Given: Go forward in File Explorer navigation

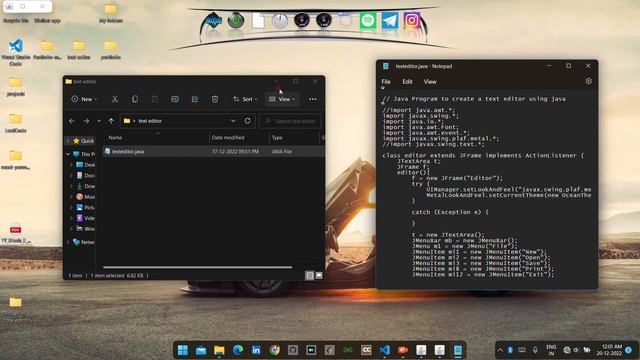Looking at the screenshot, I should 86,121.
